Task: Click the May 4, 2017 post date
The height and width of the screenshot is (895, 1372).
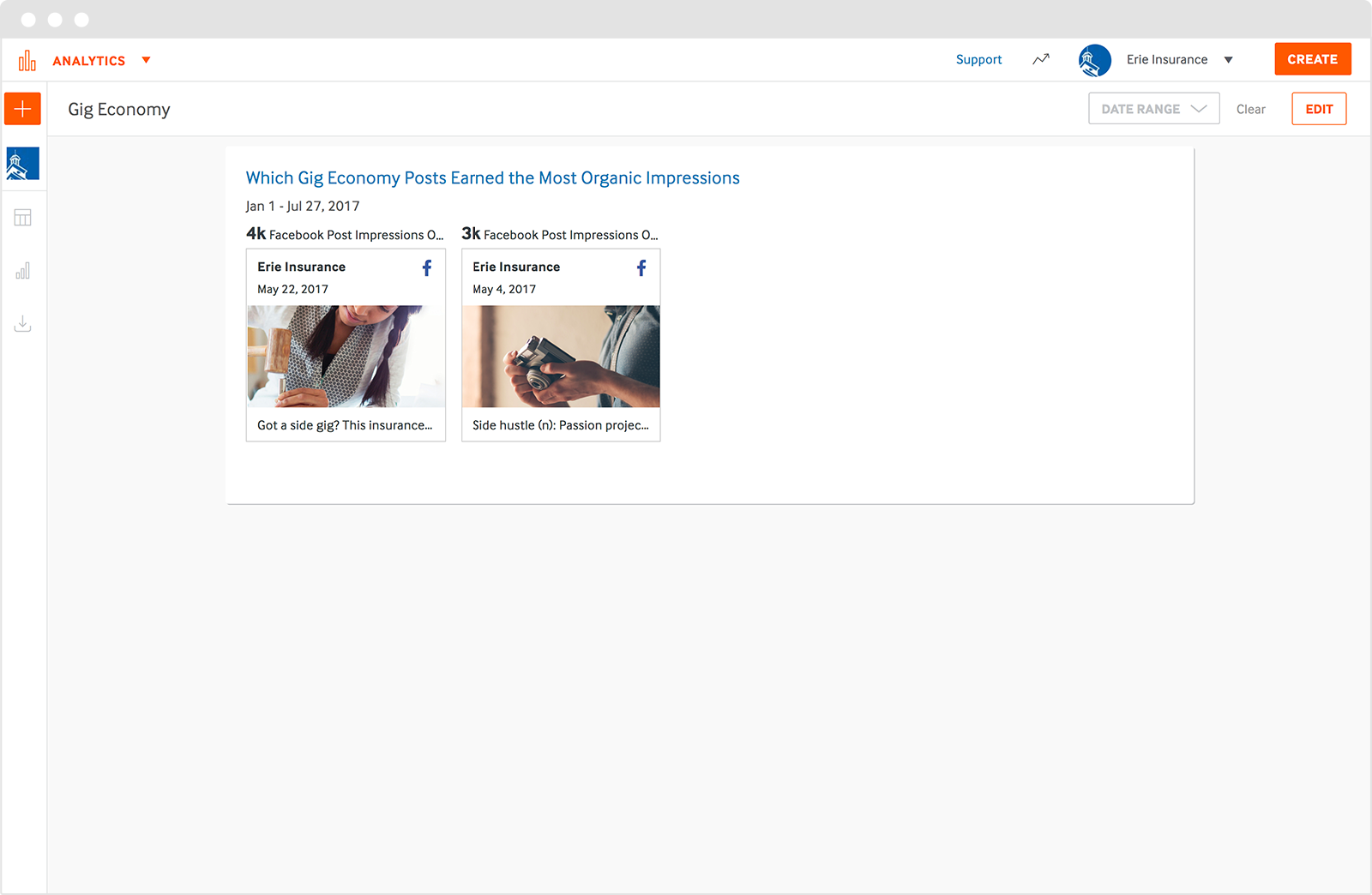Action: 504,289
